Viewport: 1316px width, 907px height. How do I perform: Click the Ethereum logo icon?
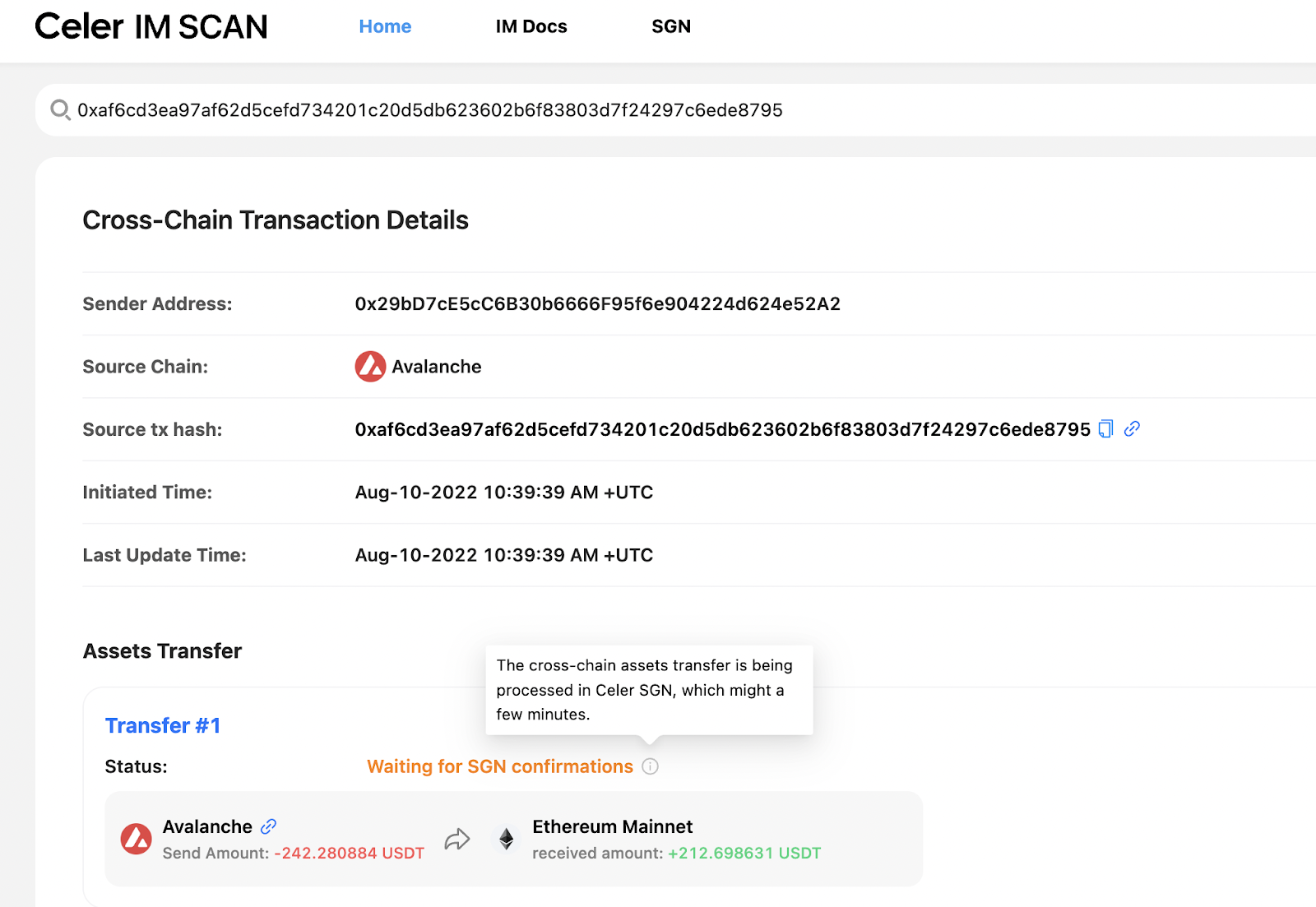point(507,839)
